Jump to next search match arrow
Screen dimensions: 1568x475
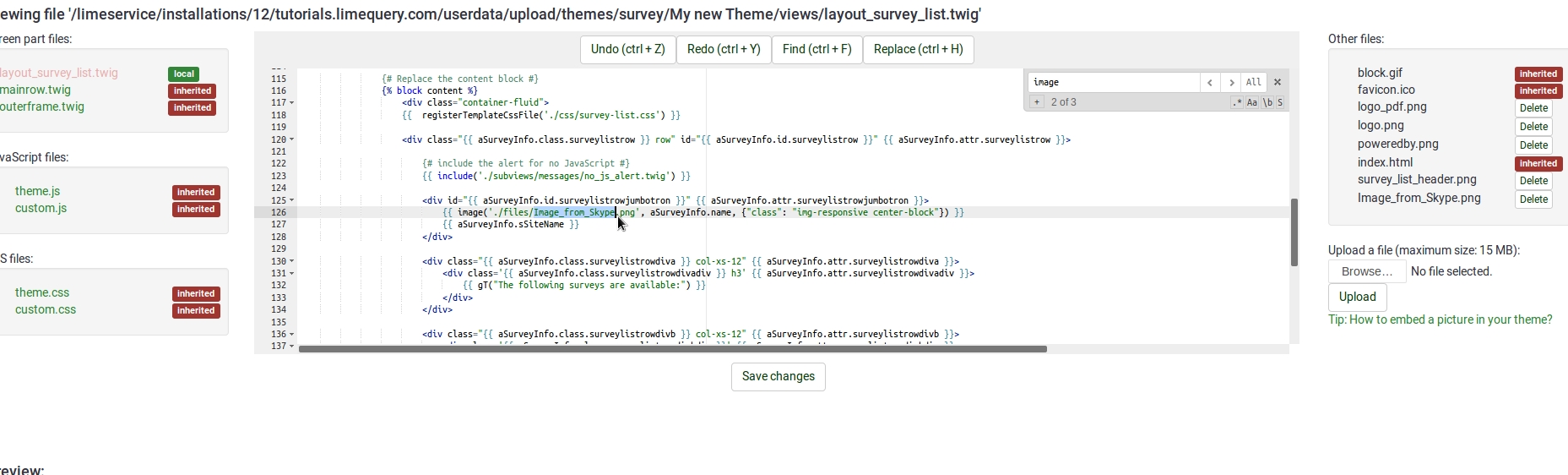click(1232, 82)
